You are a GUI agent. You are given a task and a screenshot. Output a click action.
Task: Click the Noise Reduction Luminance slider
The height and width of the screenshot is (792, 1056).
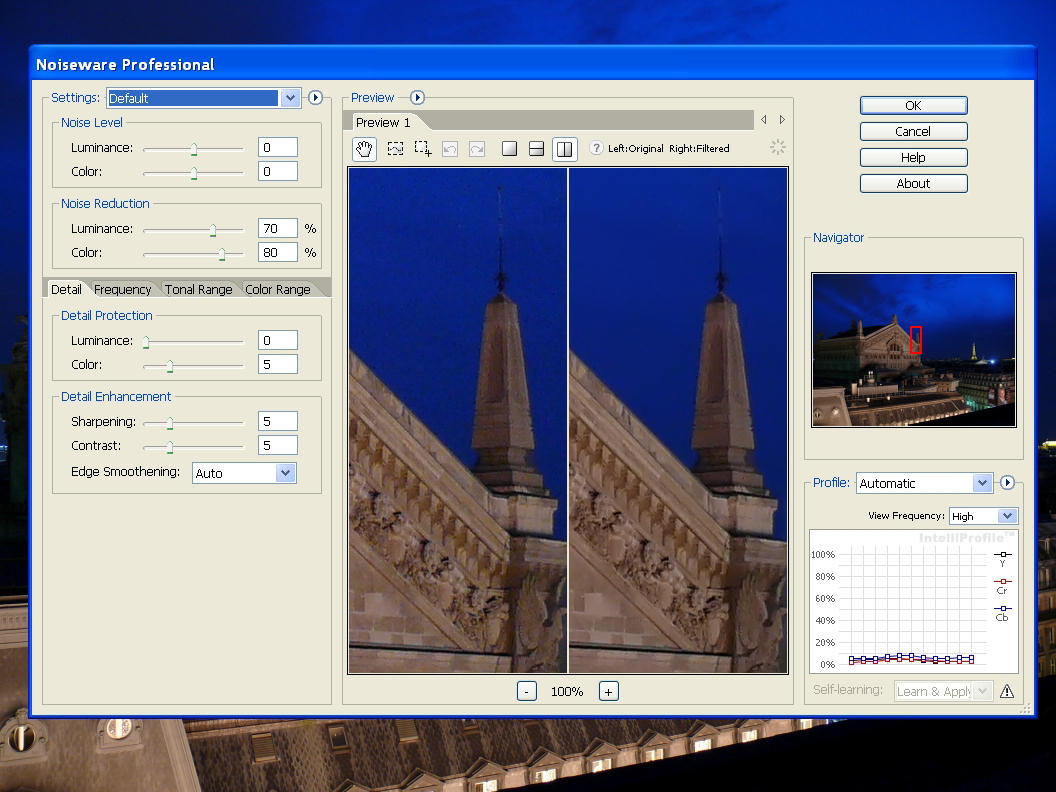(x=213, y=229)
